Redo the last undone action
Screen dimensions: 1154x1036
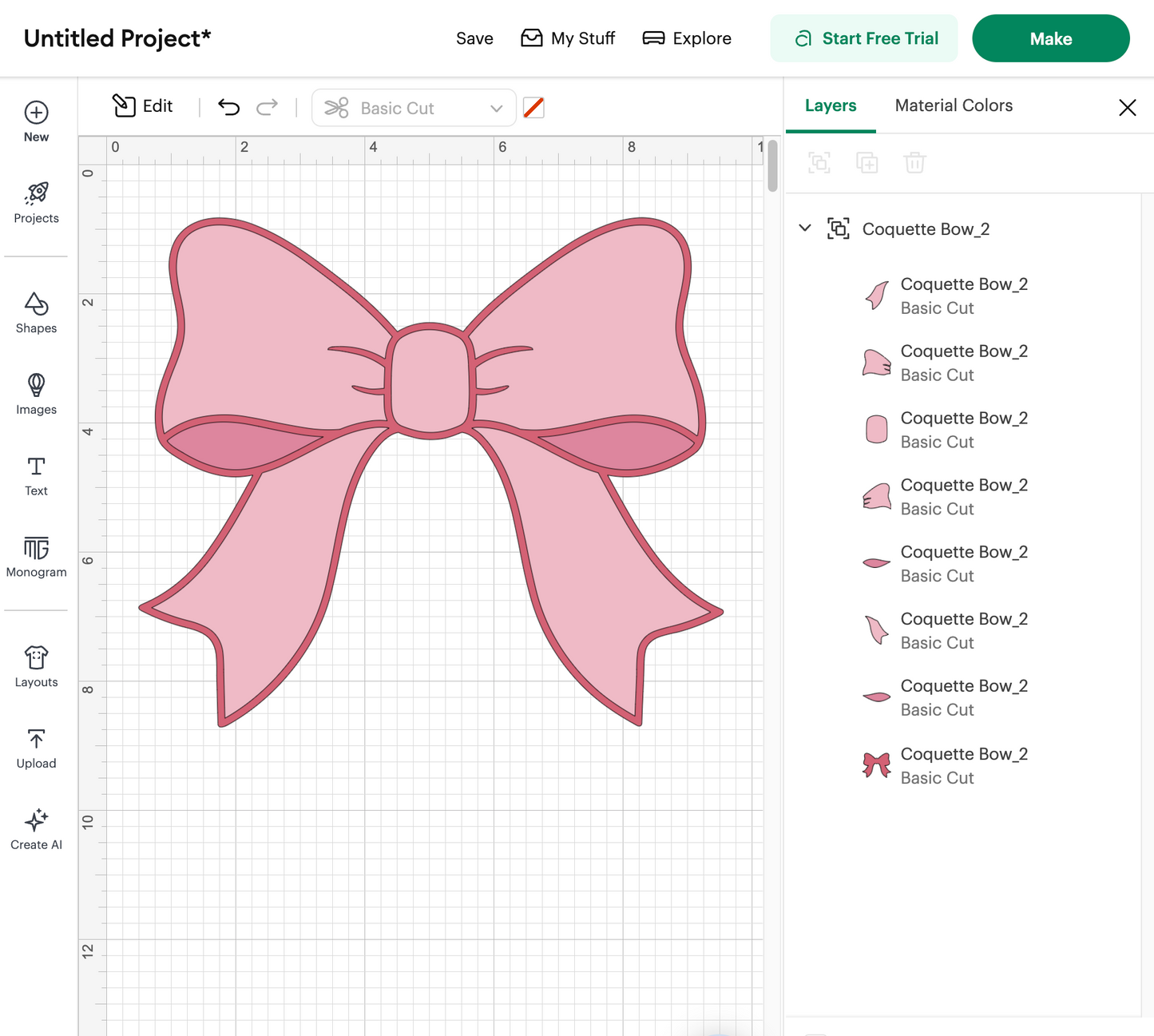(267, 107)
